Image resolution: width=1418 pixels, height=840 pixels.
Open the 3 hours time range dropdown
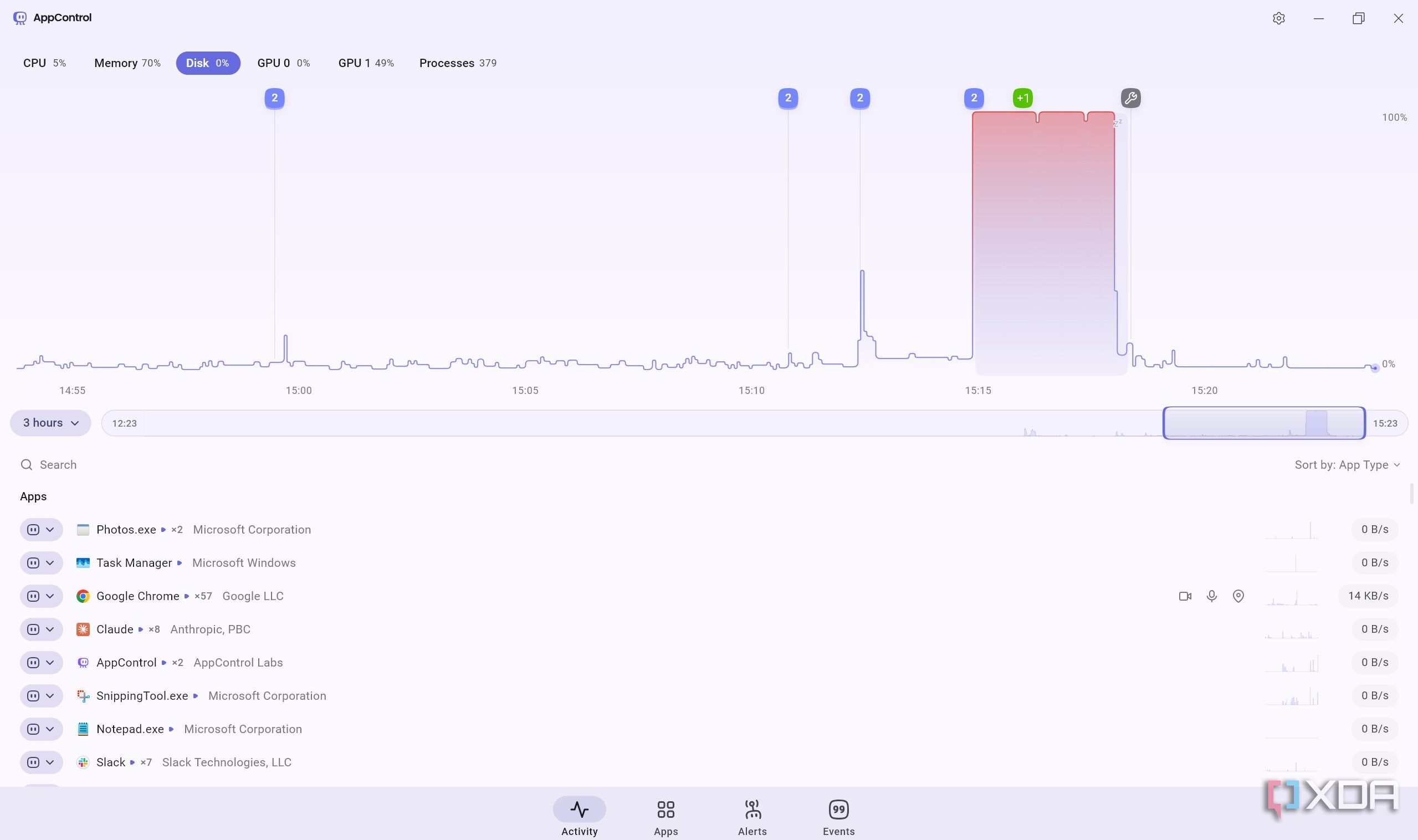coord(50,423)
